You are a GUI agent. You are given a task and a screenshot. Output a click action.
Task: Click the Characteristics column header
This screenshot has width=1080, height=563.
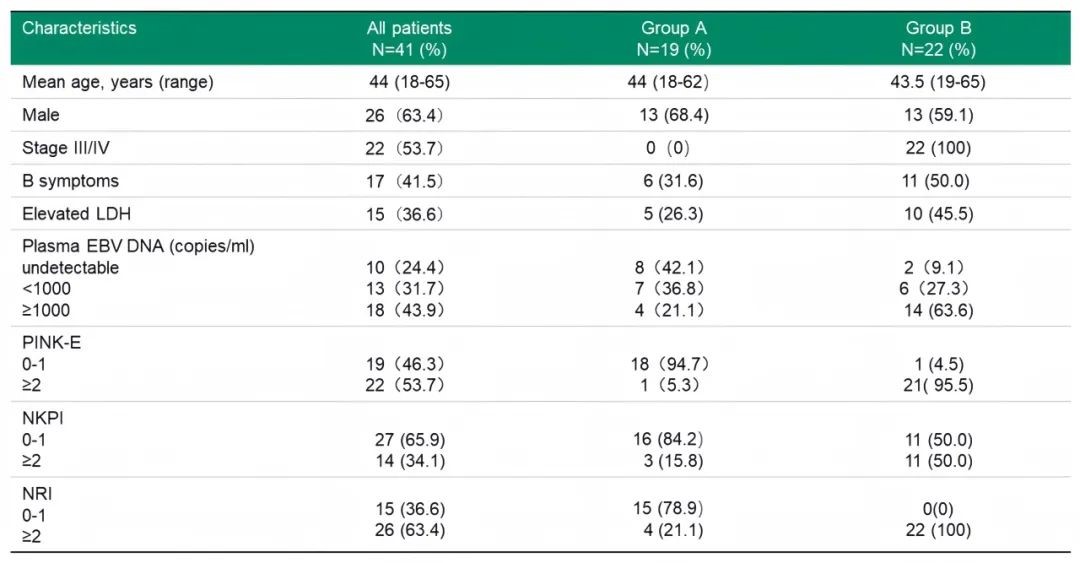point(79,28)
